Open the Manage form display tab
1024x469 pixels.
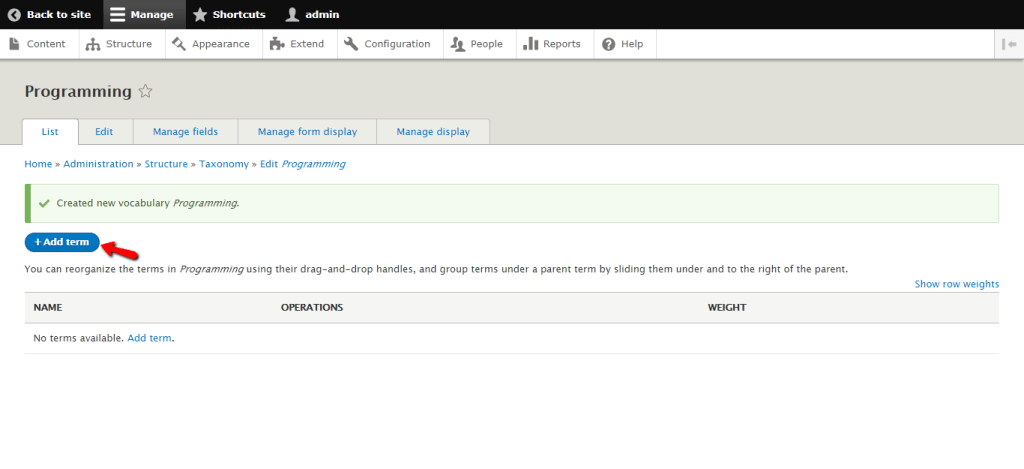308,131
